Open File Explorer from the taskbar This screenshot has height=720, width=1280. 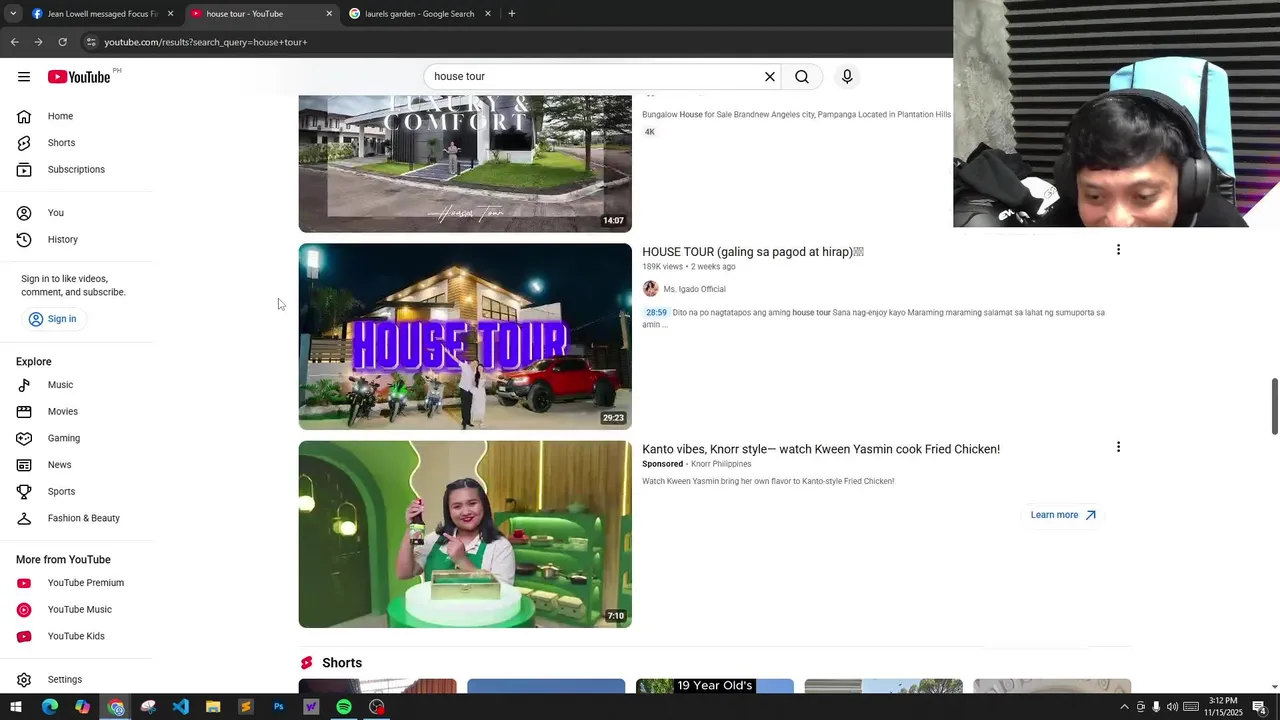(x=213, y=707)
